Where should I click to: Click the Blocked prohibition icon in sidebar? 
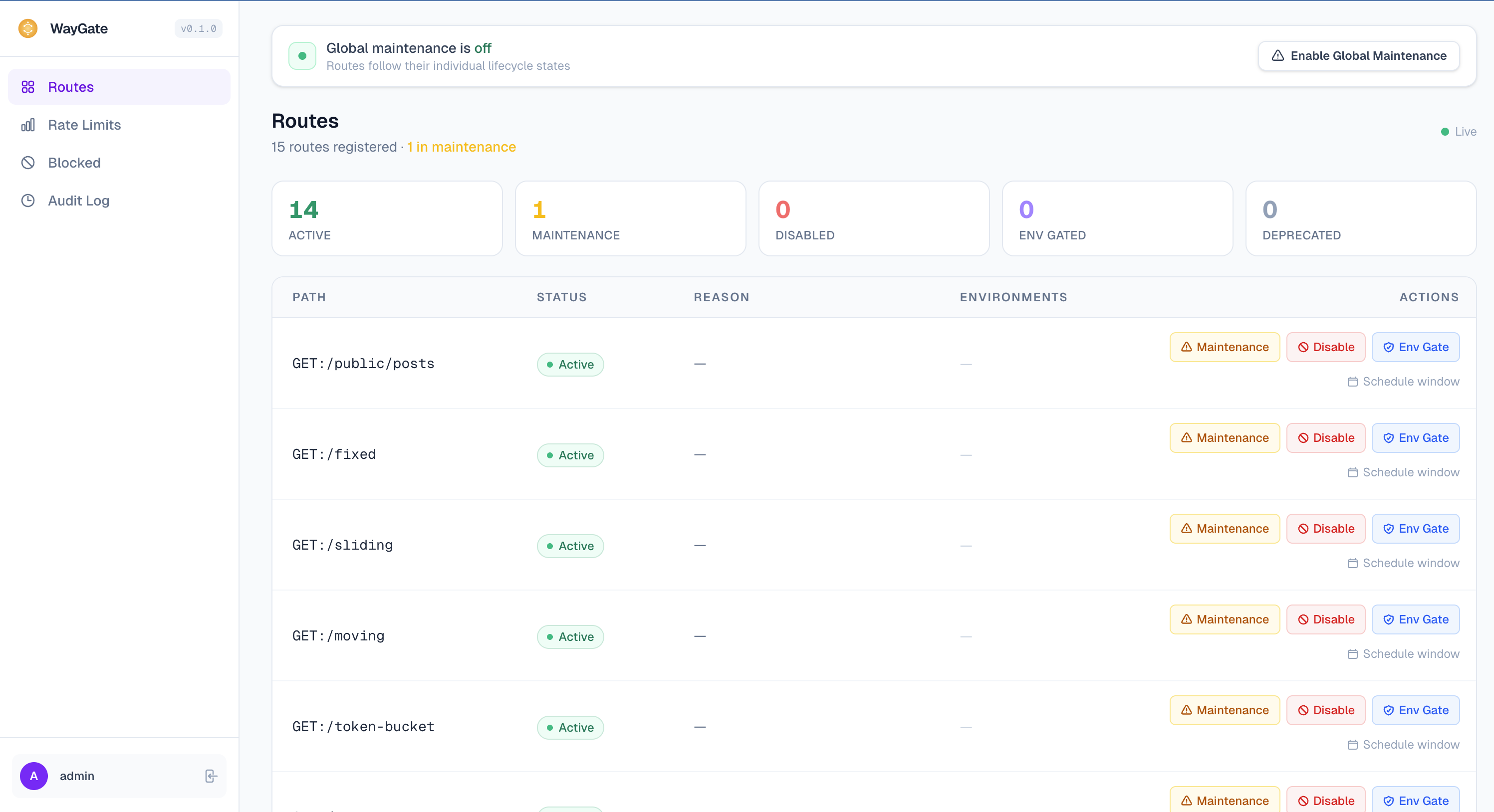(28, 162)
